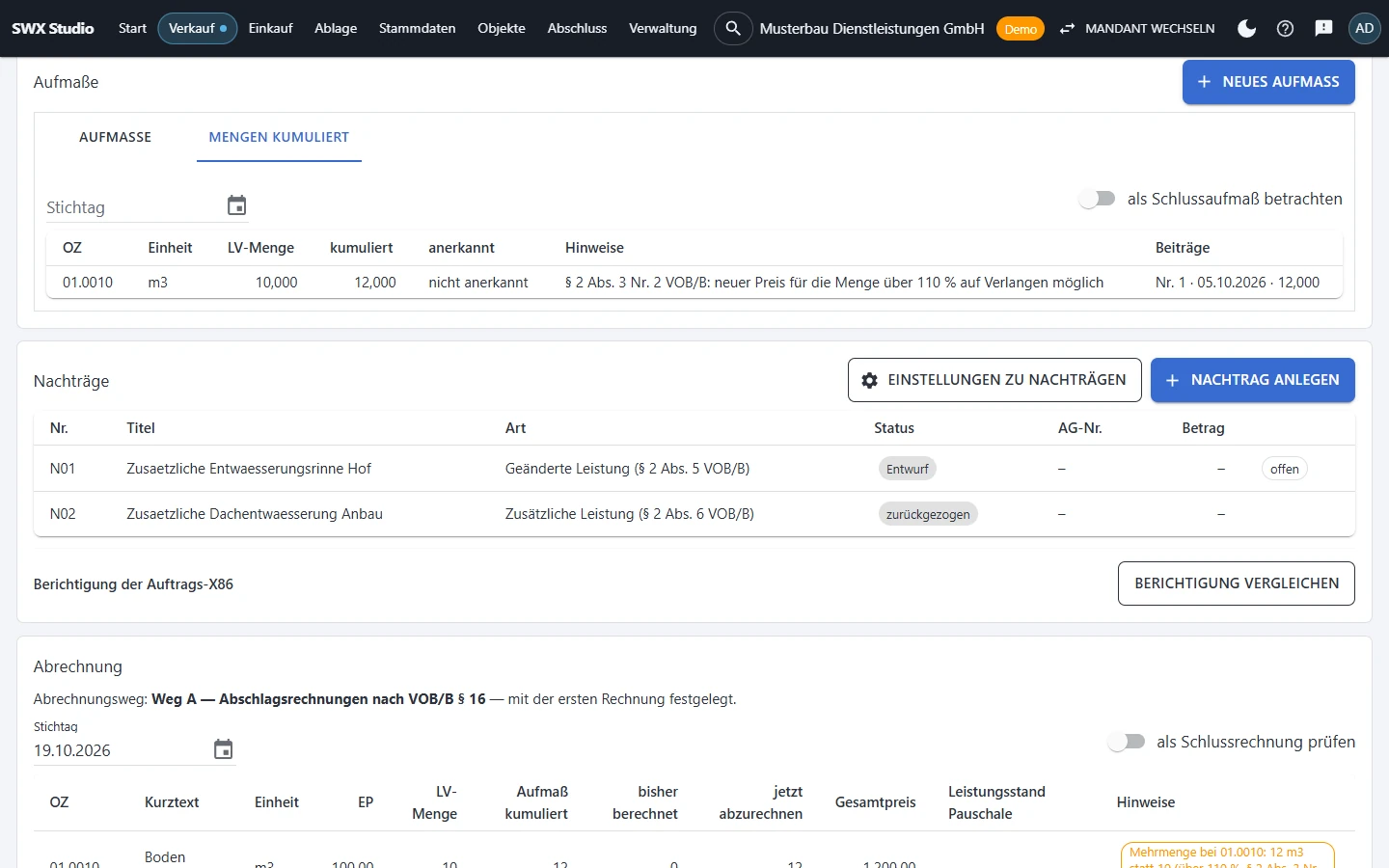Toggle dark mode moon icon
The height and width of the screenshot is (868, 1389).
click(x=1247, y=29)
